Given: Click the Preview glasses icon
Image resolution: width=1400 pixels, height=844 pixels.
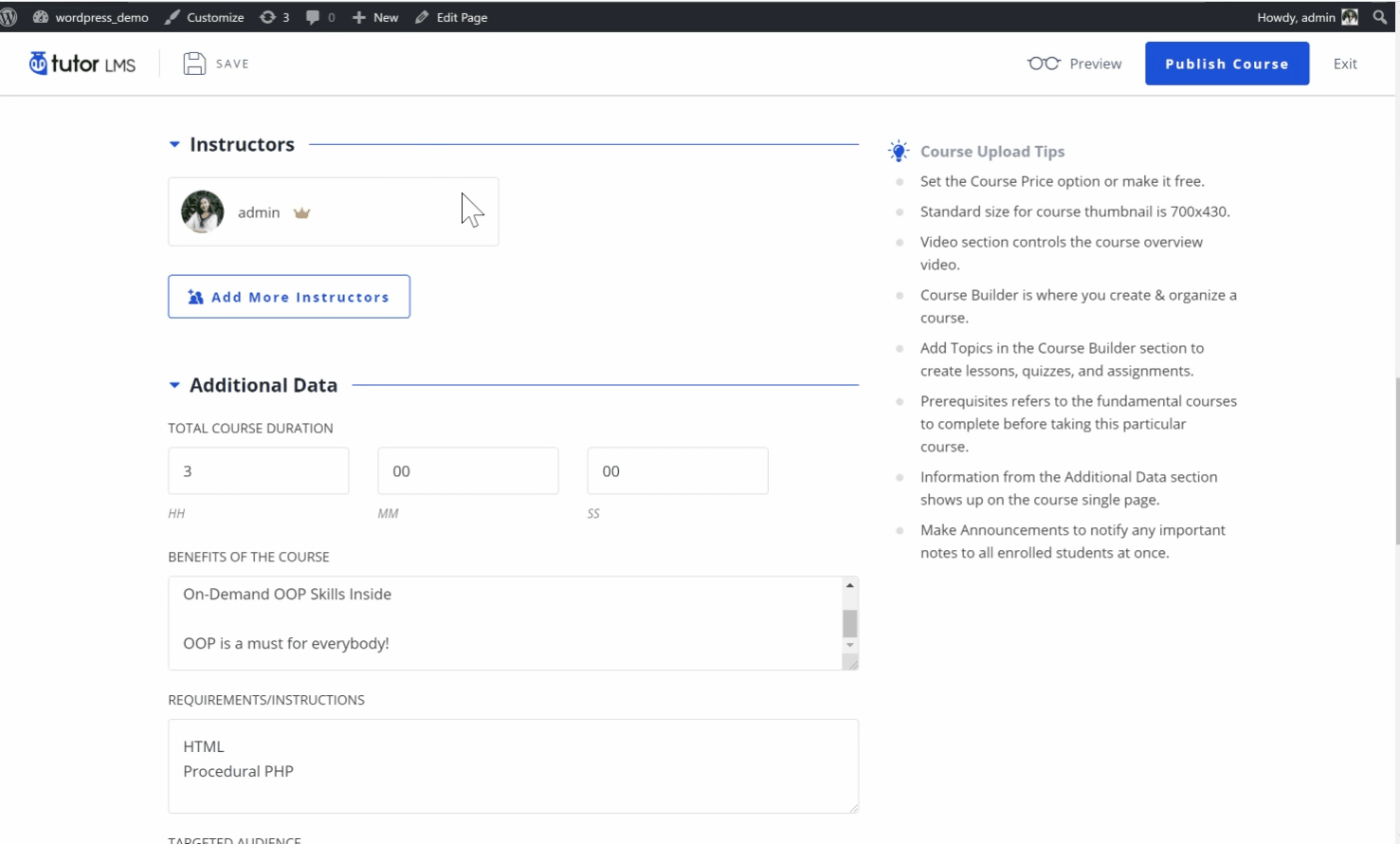Looking at the screenshot, I should (x=1044, y=64).
